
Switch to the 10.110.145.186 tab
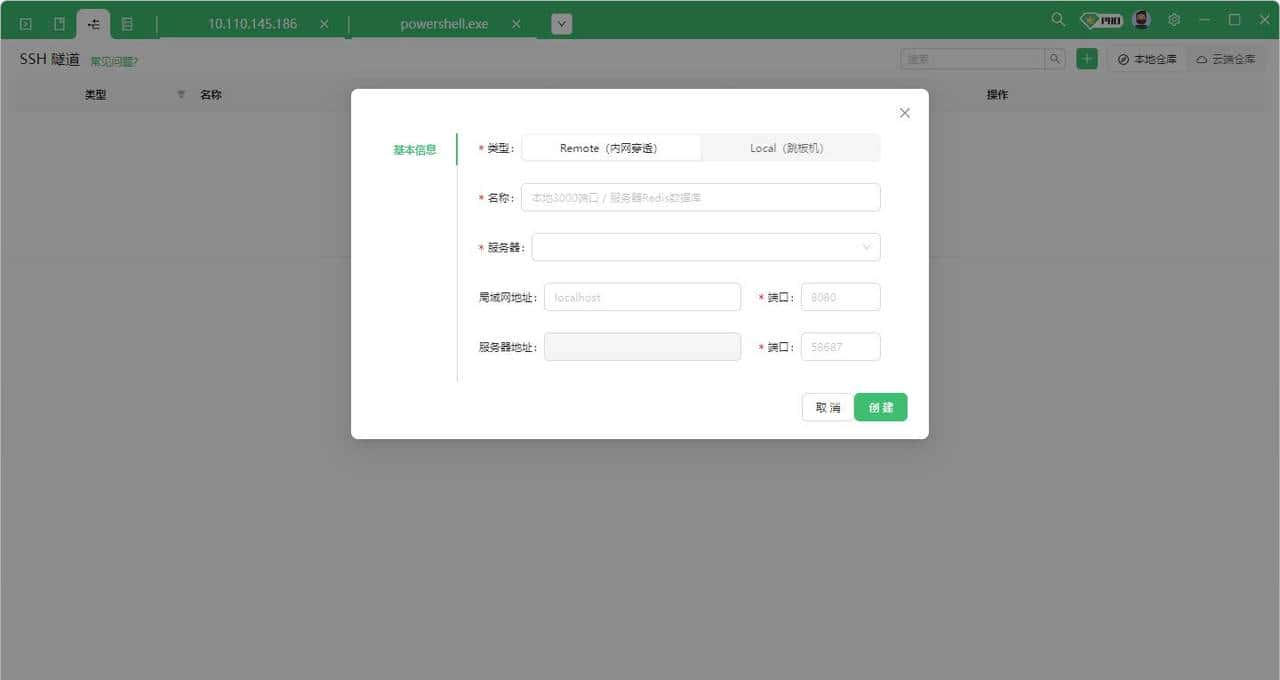(252, 24)
